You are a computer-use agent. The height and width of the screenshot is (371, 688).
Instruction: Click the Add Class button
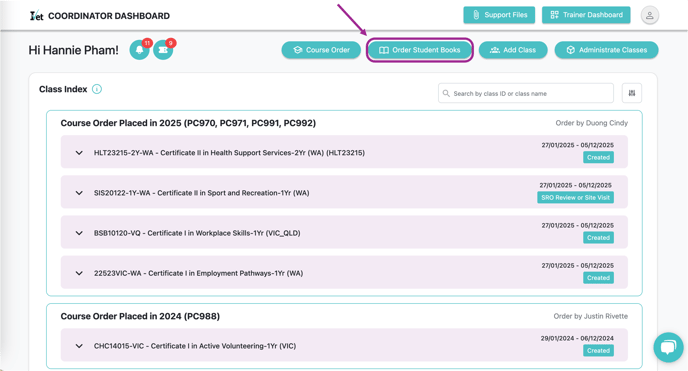point(513,50)
